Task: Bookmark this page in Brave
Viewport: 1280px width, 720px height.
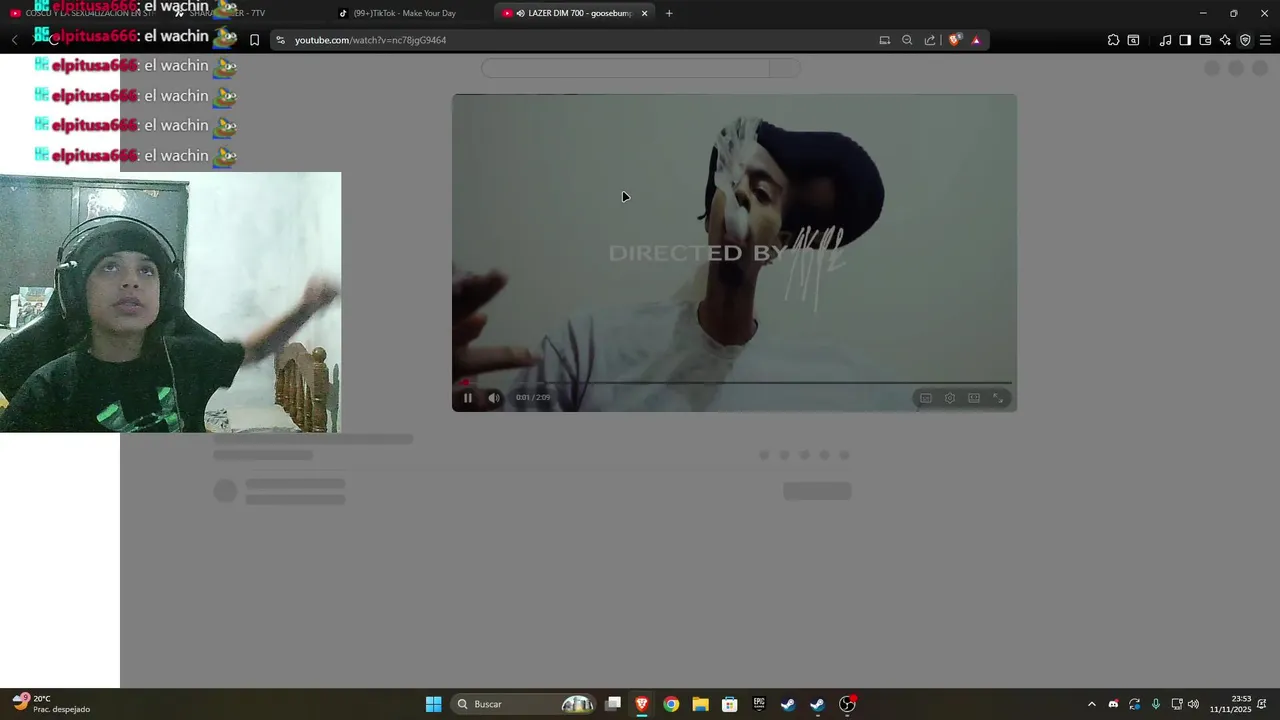Action: click(254, 40)
